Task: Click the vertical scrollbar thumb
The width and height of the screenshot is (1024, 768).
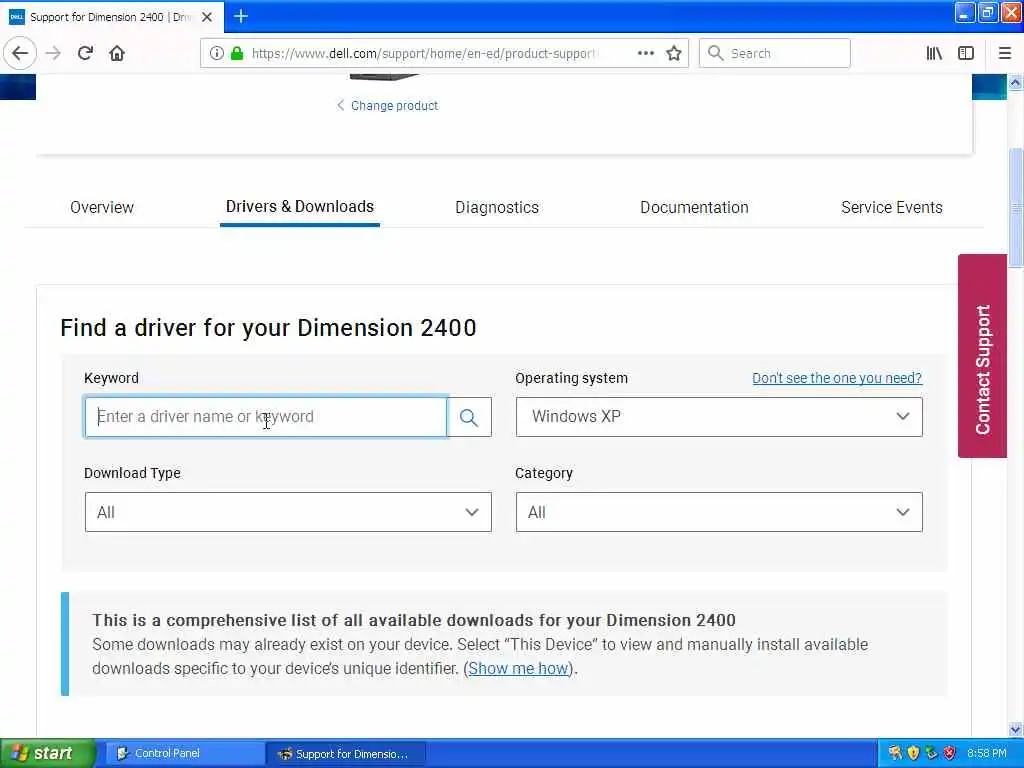Action: (1015, 208)
